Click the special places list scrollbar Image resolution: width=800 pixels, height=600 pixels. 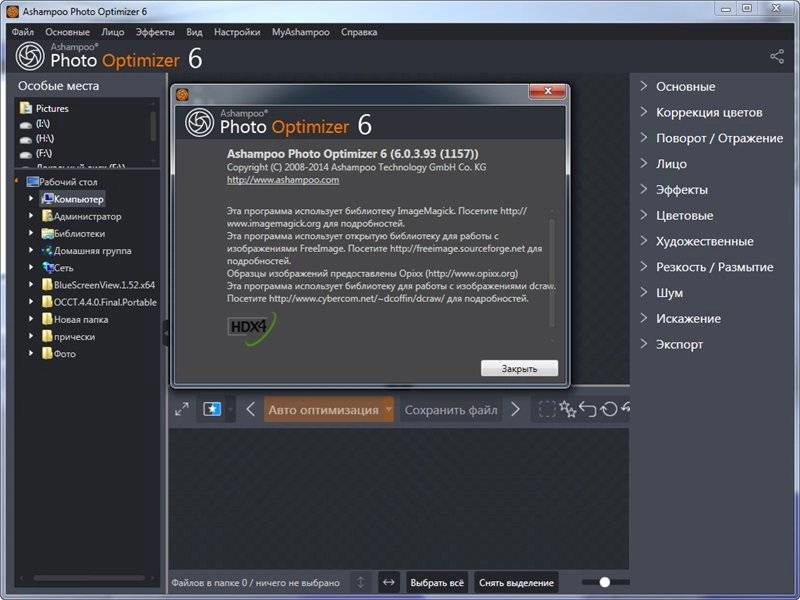click(x=153, y=126)
